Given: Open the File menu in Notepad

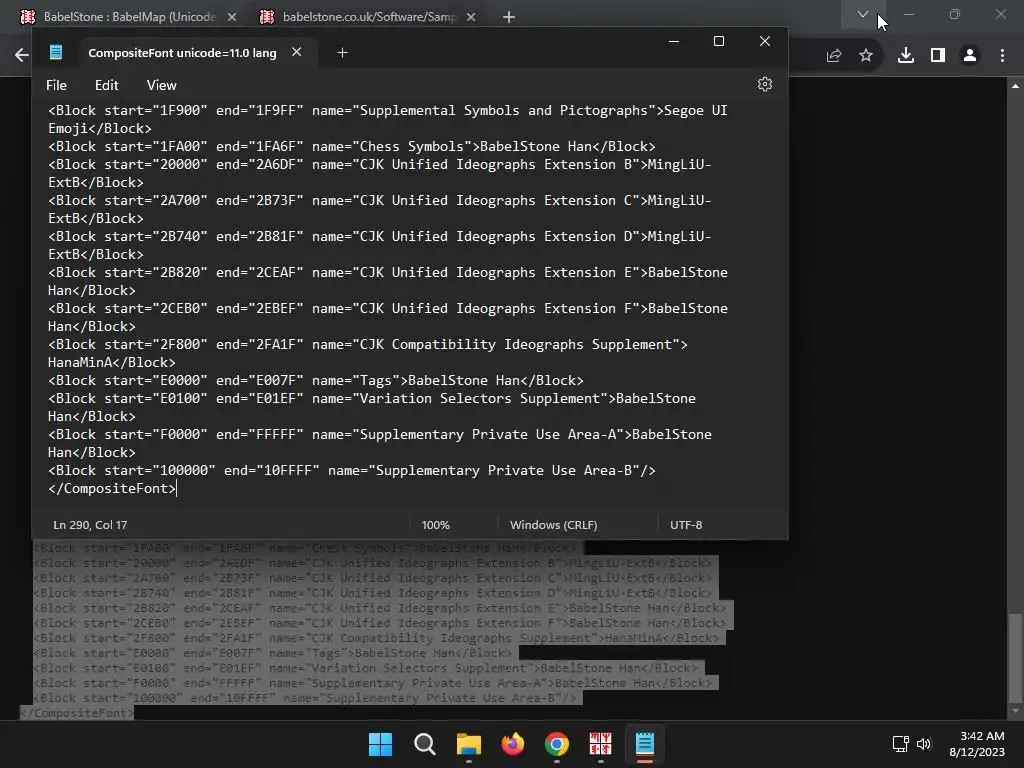Looking at the screenshot, I should click(56, 85).
